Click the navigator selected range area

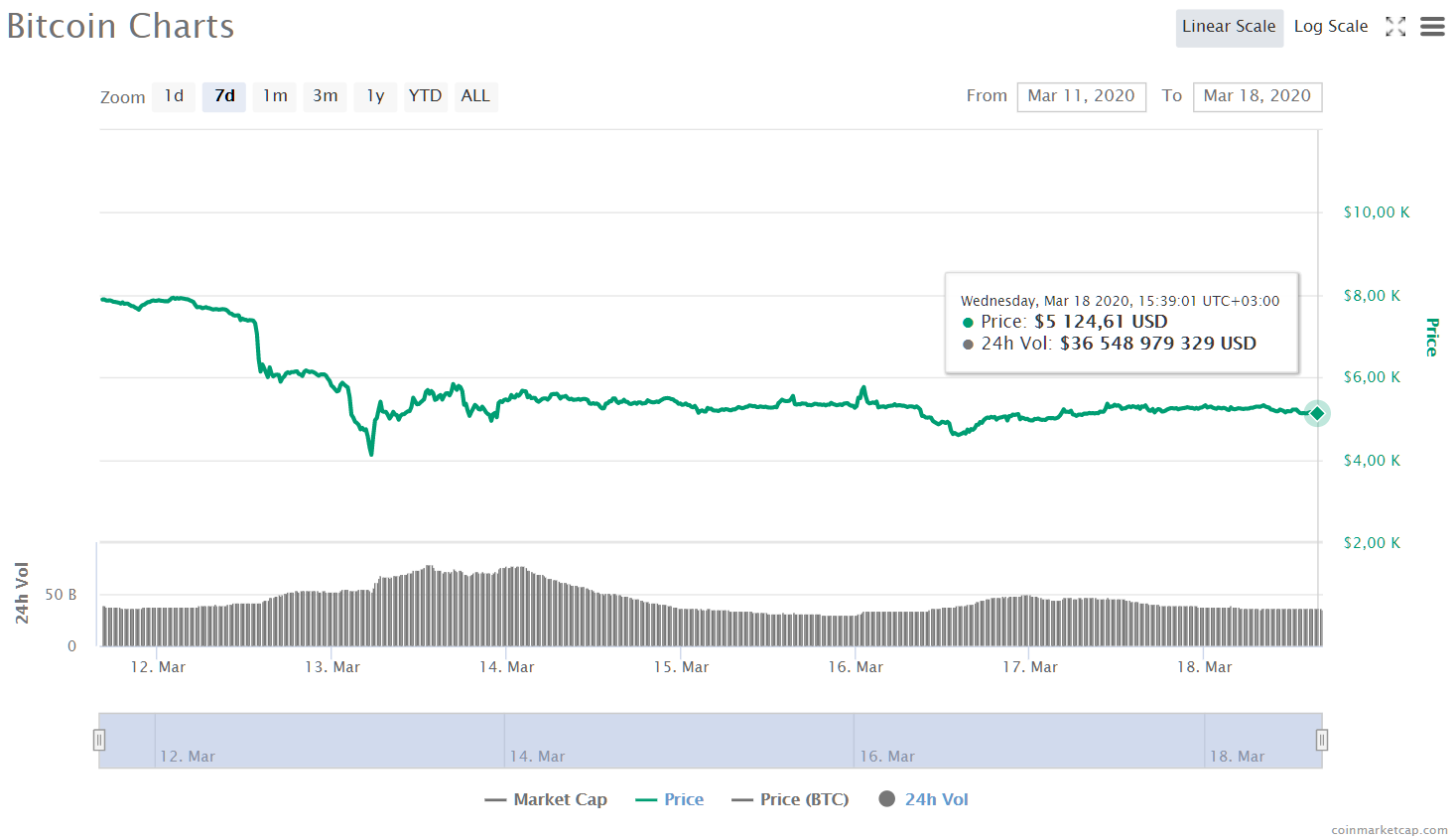click(x=711, y=740)
